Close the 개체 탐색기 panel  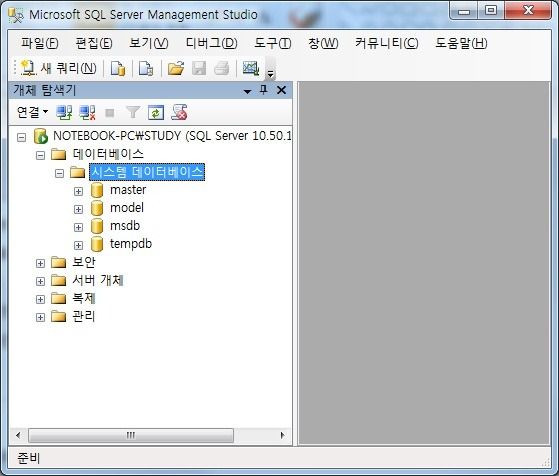pyautogui.click(x=281, y=90)
